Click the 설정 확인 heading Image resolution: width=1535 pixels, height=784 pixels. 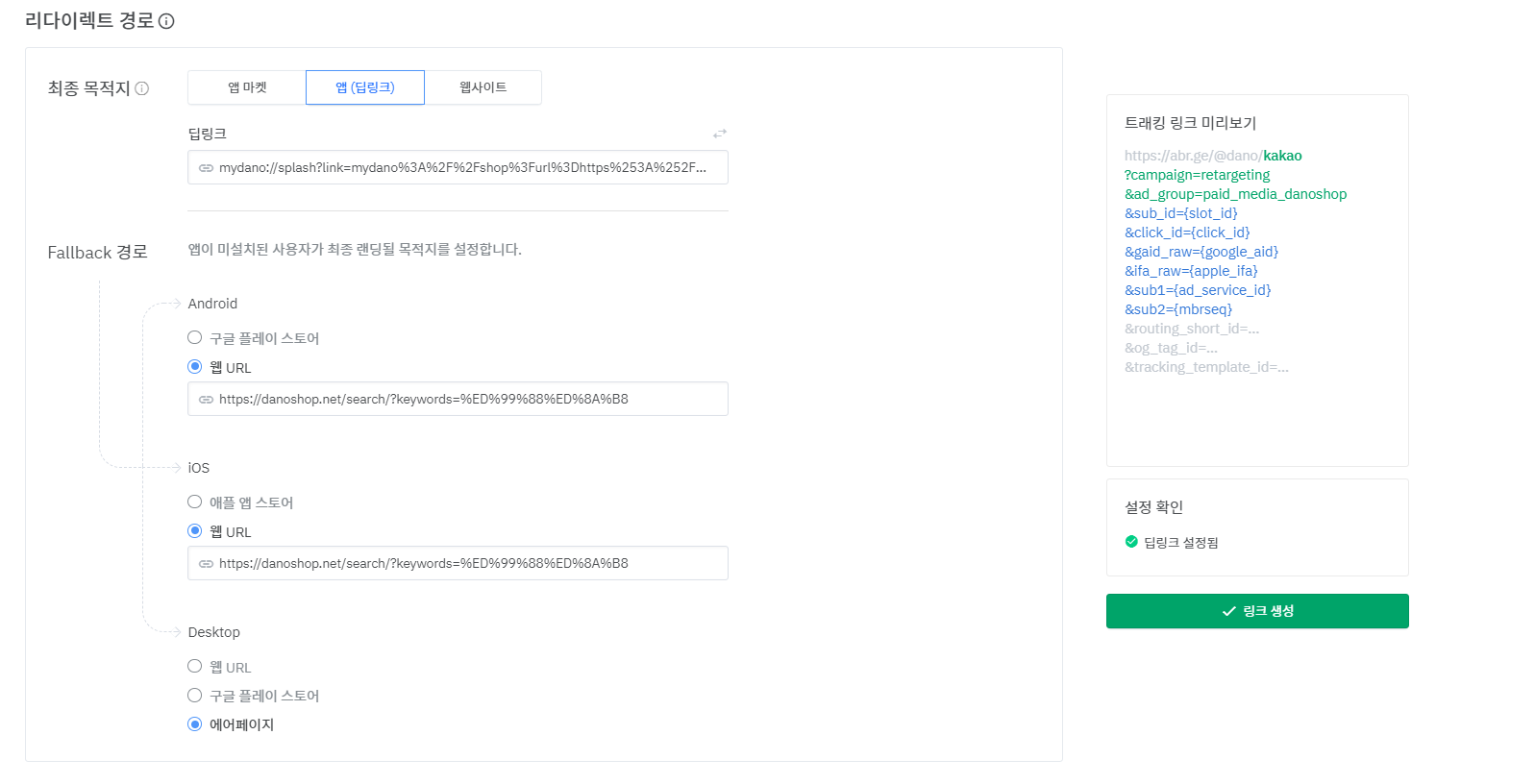1153,507
